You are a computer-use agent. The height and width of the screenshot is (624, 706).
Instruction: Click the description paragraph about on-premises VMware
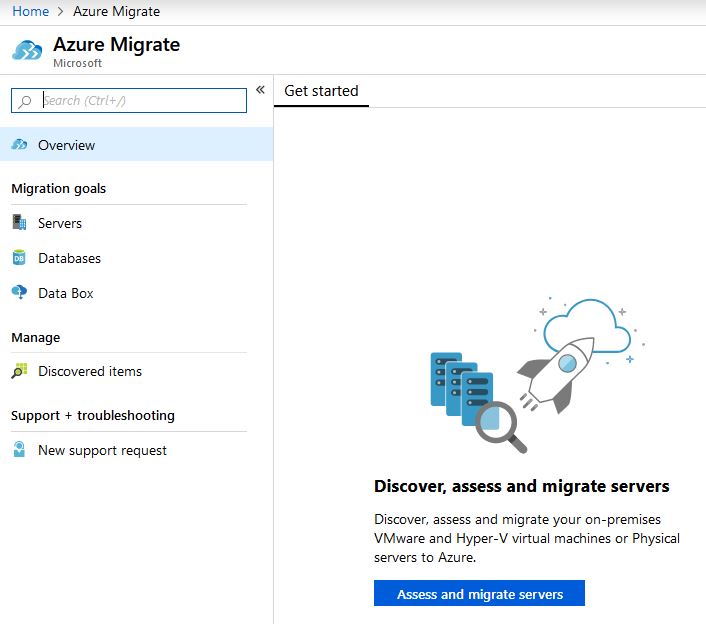pos(527,538)
